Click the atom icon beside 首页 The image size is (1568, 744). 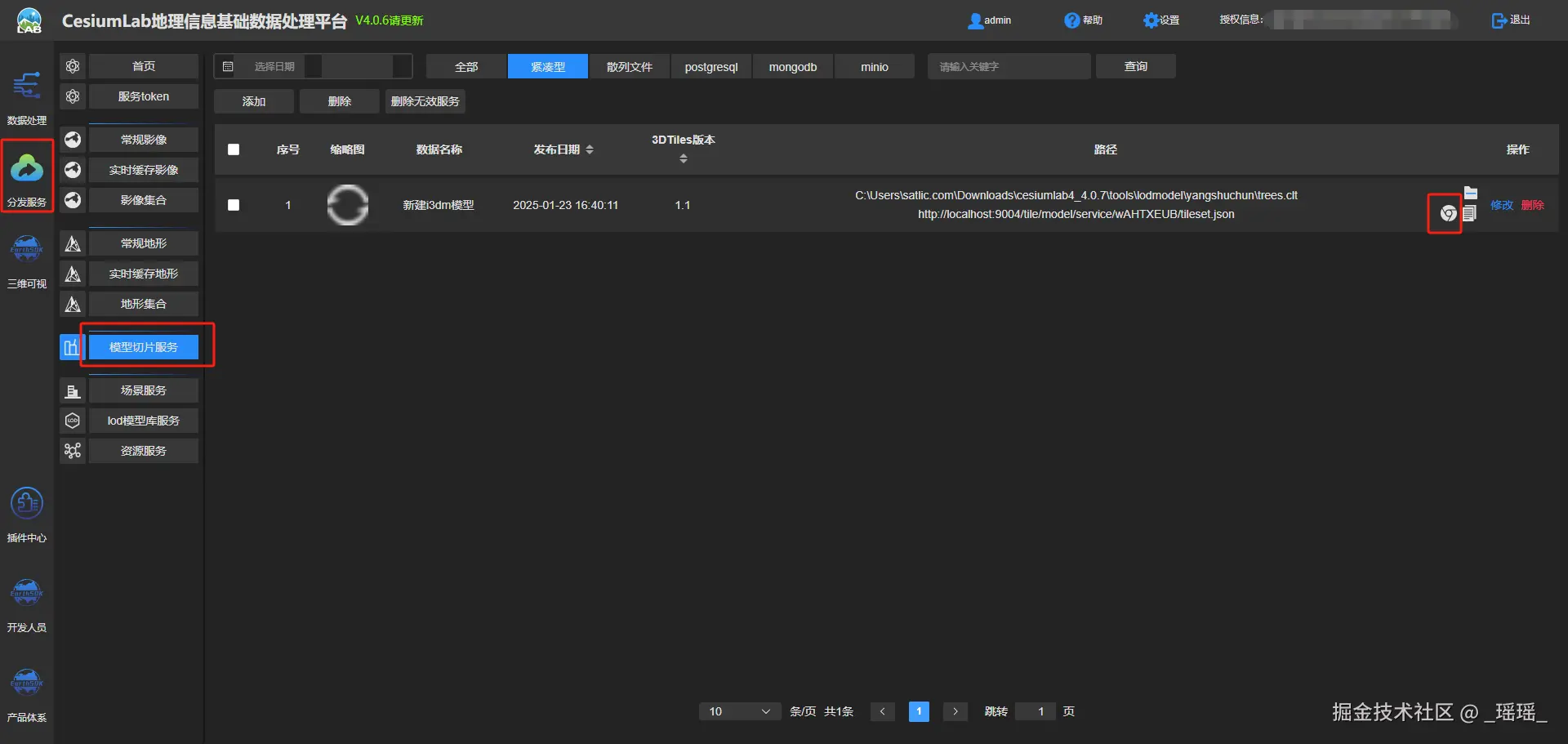pyautogui.click(x=73, y=66)
